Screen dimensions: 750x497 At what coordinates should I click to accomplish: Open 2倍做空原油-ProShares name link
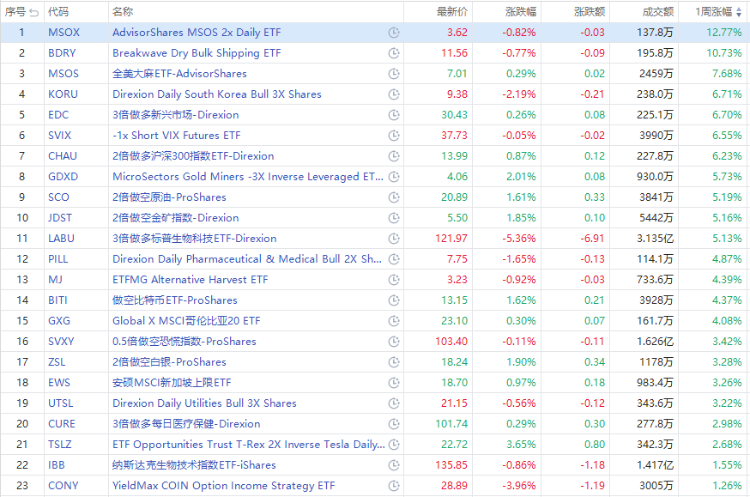pos(169,197)
